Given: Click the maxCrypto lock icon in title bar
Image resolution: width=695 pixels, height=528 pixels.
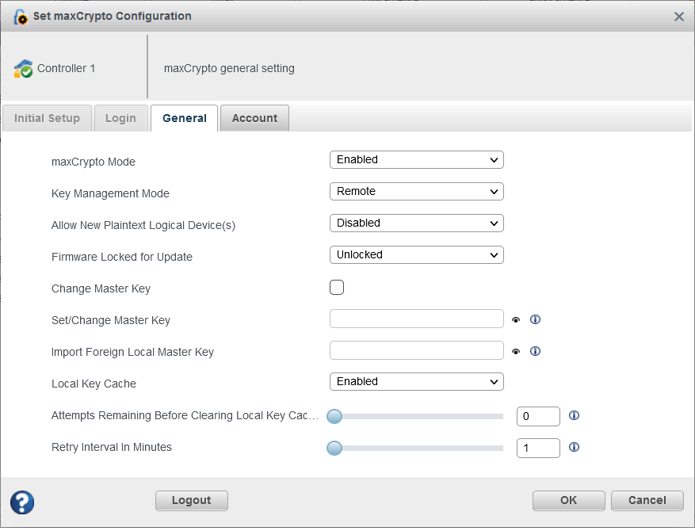Looking at the screenshot, I should tap(20, 17).
